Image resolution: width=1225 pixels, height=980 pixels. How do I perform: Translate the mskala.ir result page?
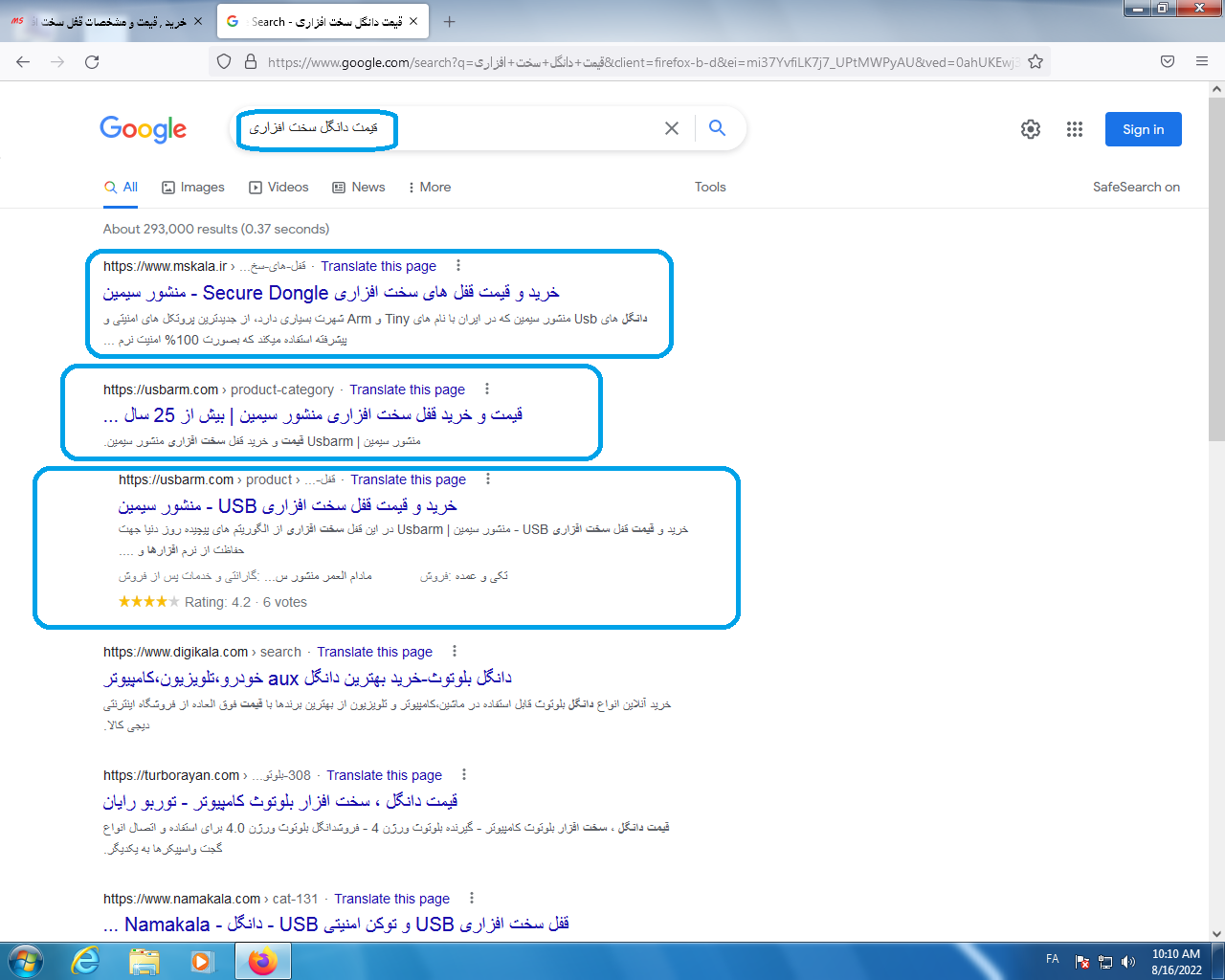tap(378, 266)
